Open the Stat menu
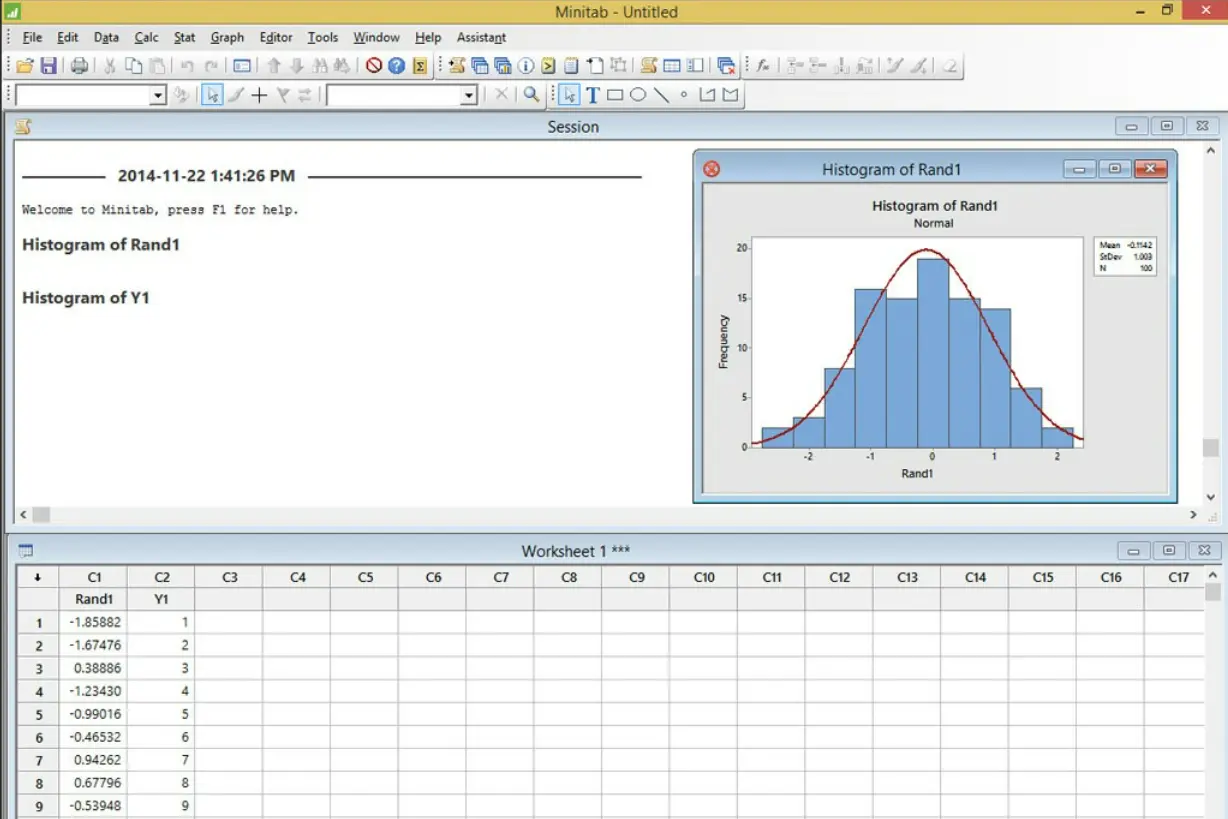 [x=184, y=37]
